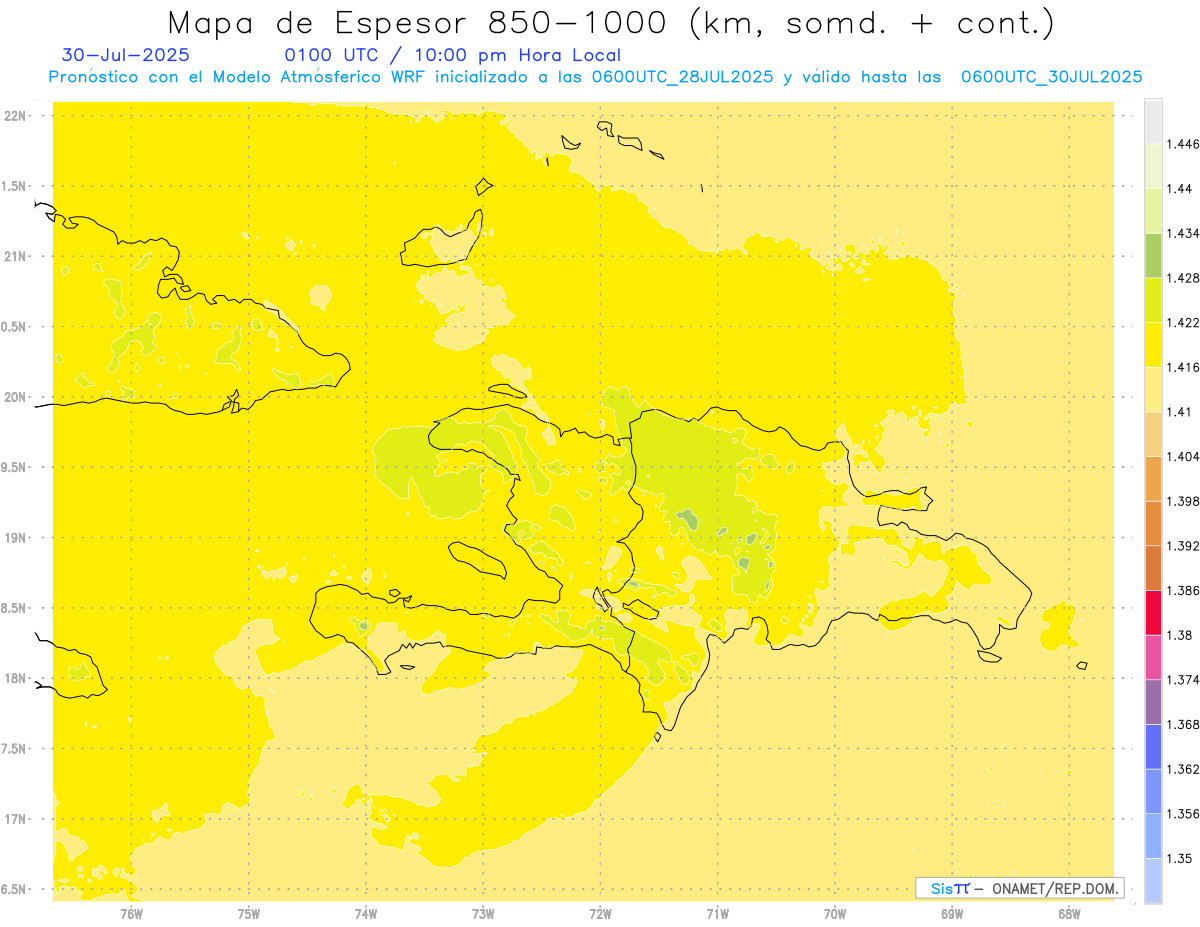Click the longitude label "69W"
This screenshot has height=927, width=1200.
click(952, 914)
